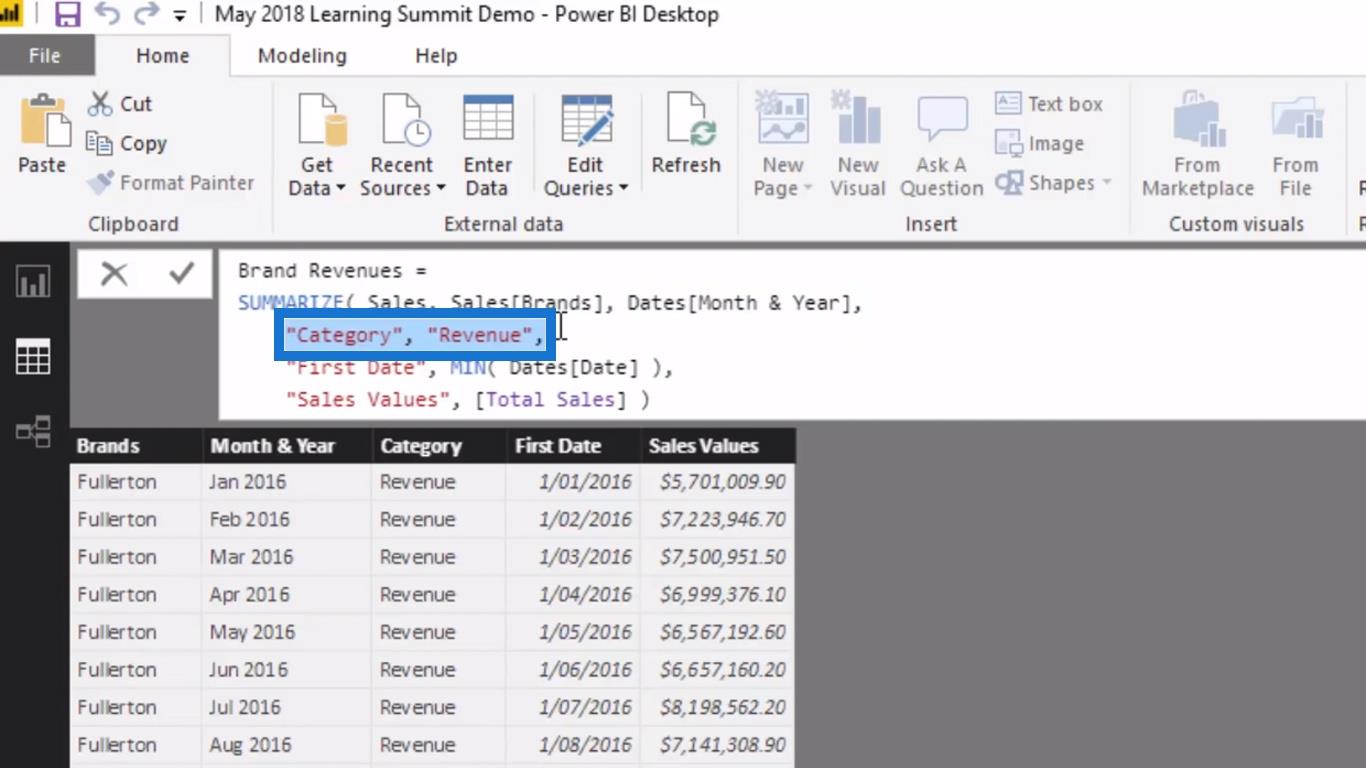Open the Help ribbon tab
Image resolution: width=1366 pixels, height=768 pixels.
click(436, 56)
